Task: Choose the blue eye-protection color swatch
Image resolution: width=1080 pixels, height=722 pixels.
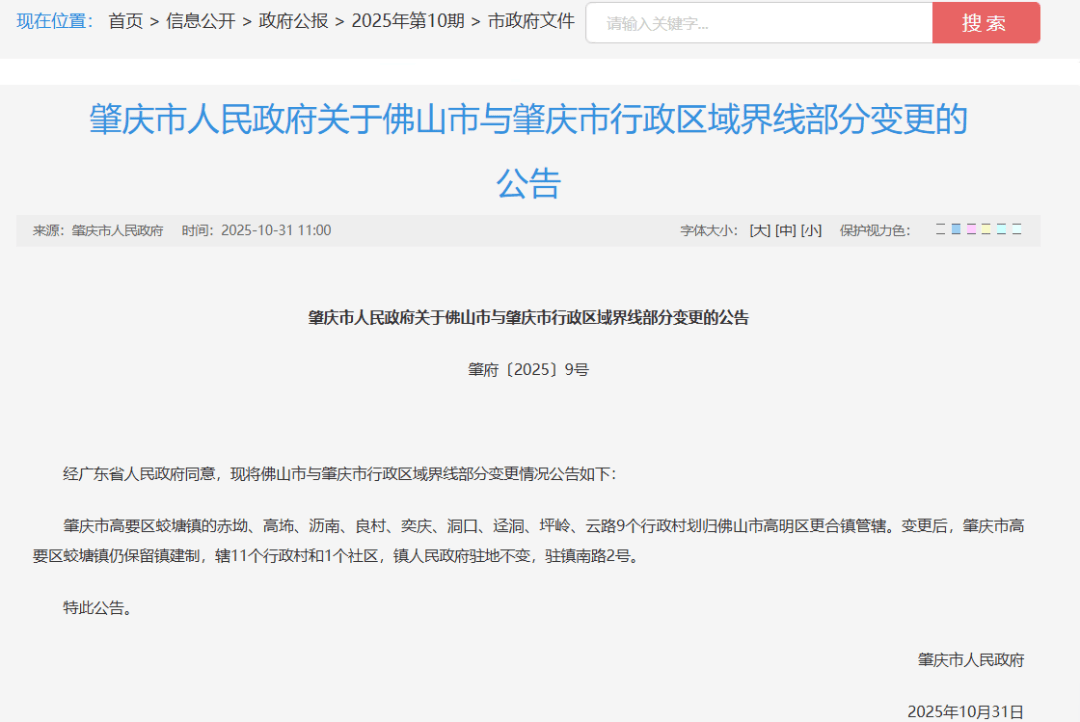Action: tap(956, 230)
